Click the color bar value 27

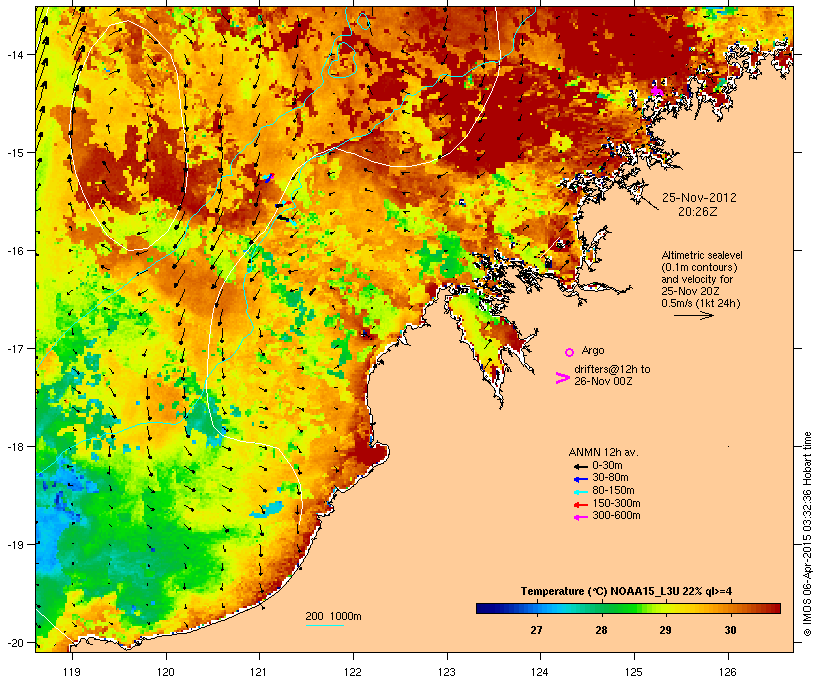[537, 630]
